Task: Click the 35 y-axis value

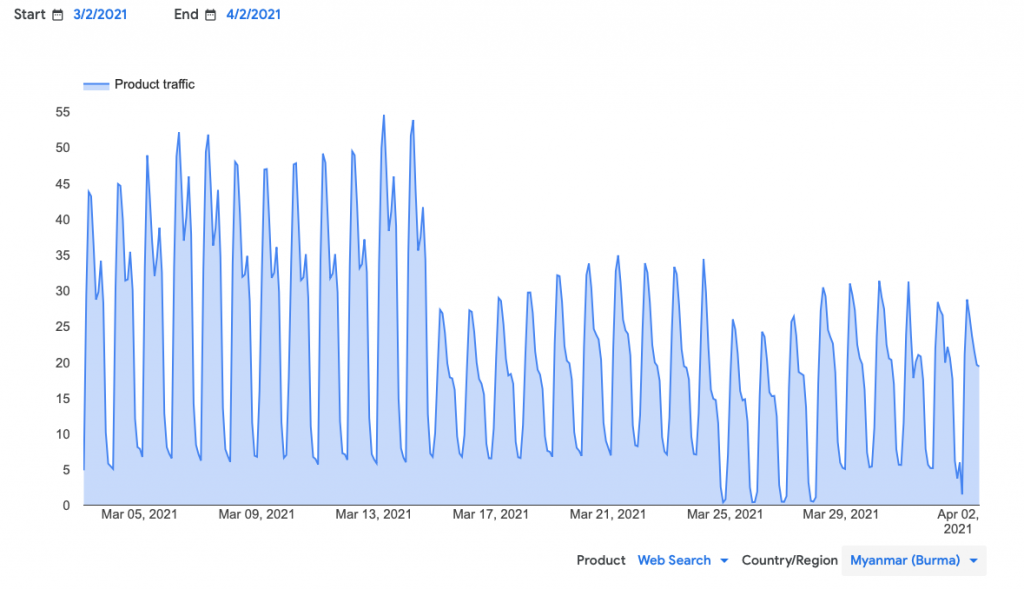Action: coord(63,255)
